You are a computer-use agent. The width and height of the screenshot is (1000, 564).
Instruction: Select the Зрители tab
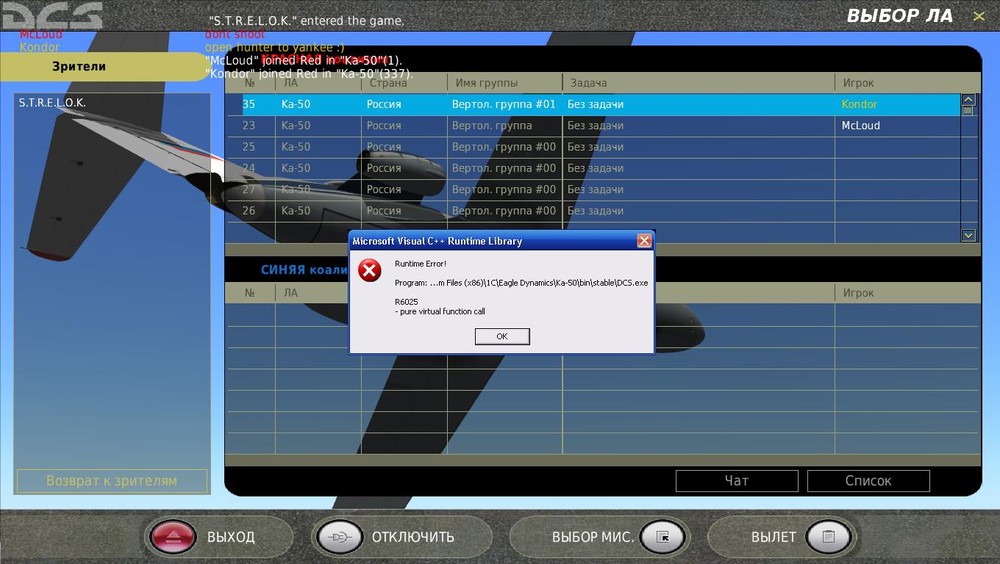[x=102, y=66]
